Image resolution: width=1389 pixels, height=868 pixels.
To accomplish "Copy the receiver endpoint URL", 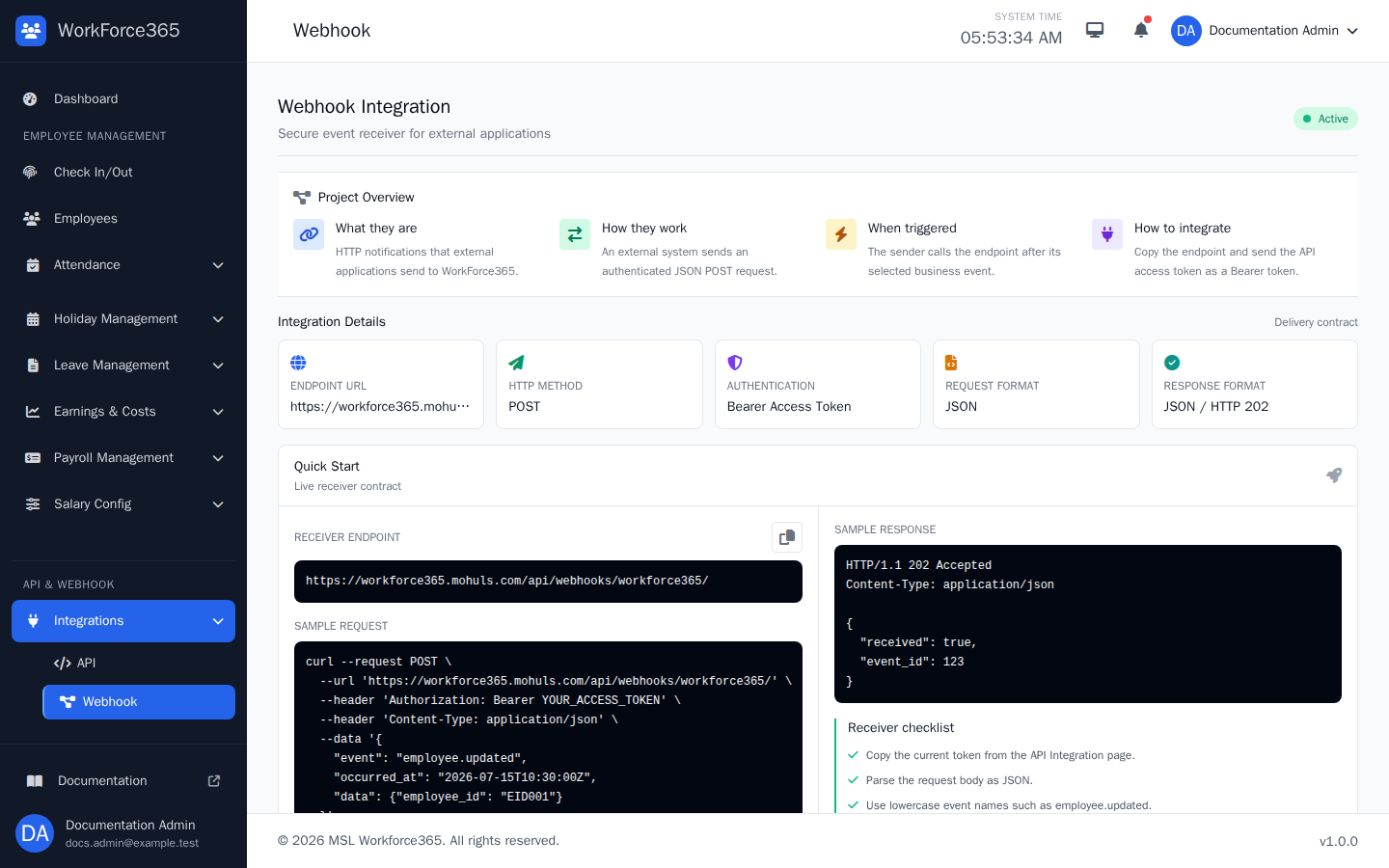I will click(787, 537).
